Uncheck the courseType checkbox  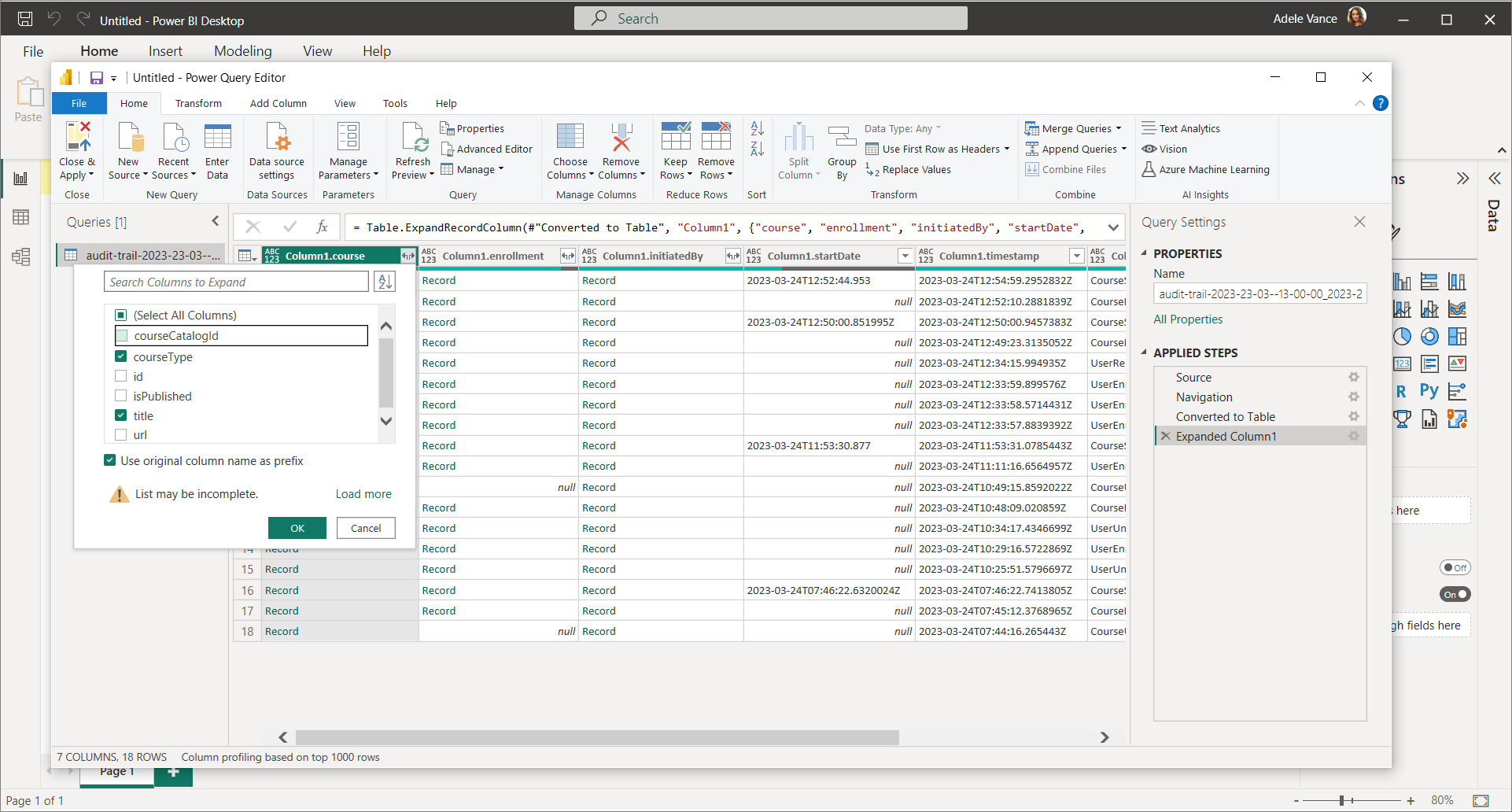pos(121,356)
